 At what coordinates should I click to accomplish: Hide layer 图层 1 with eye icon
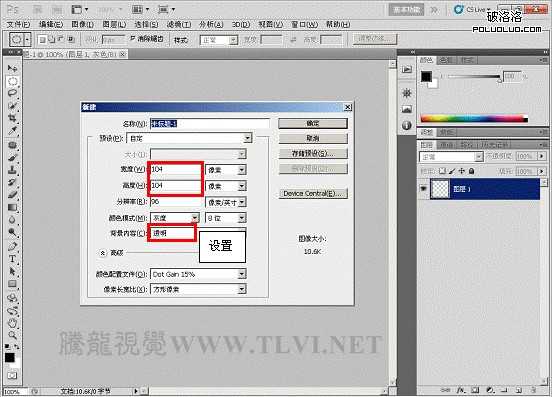[x=424, y=189]
